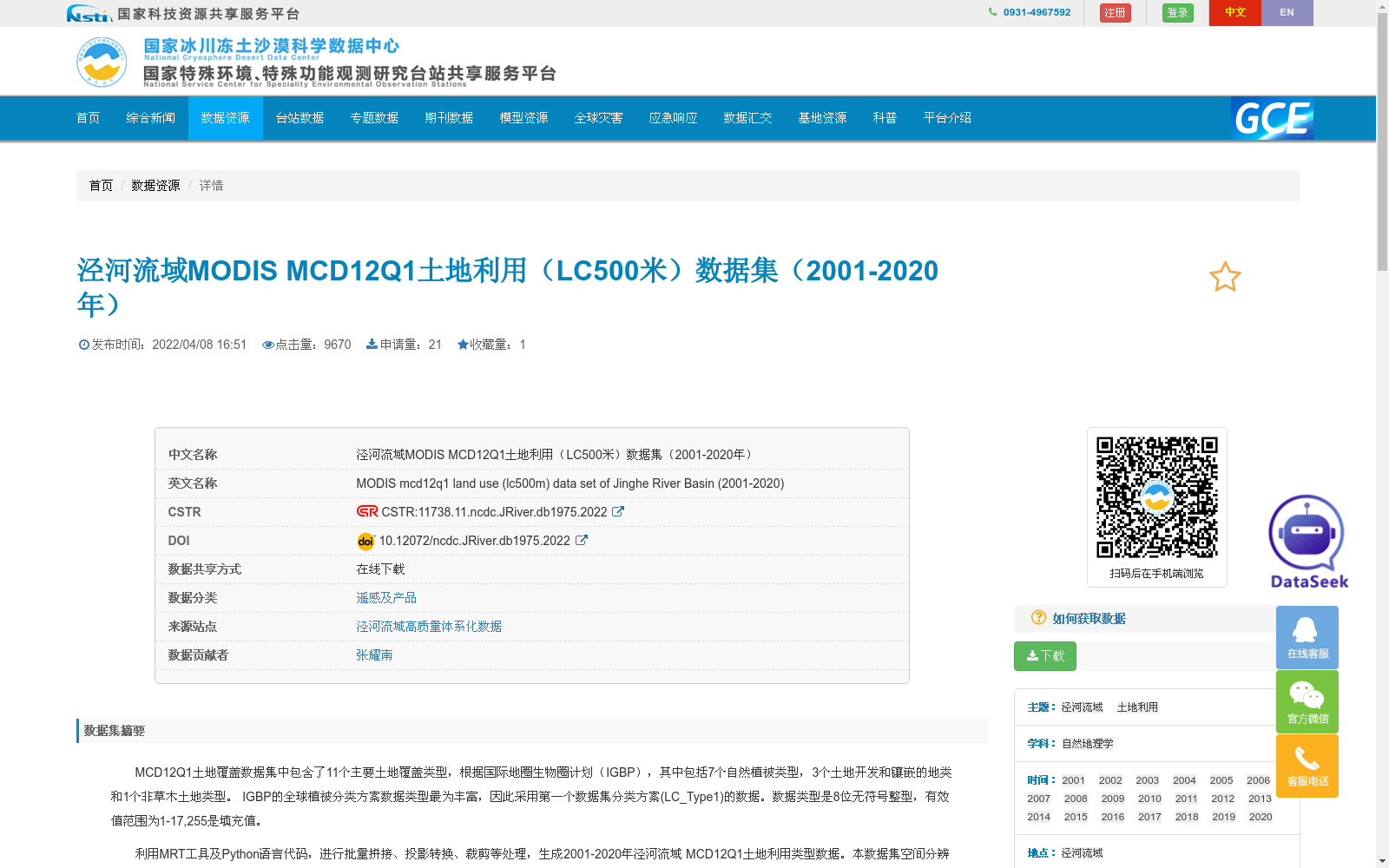Image resolution: width=1389 pixels, height=868 pixels.
Task: Click the orange DOI badge icon
Action: pyautogui.click(x=365, y=541)
